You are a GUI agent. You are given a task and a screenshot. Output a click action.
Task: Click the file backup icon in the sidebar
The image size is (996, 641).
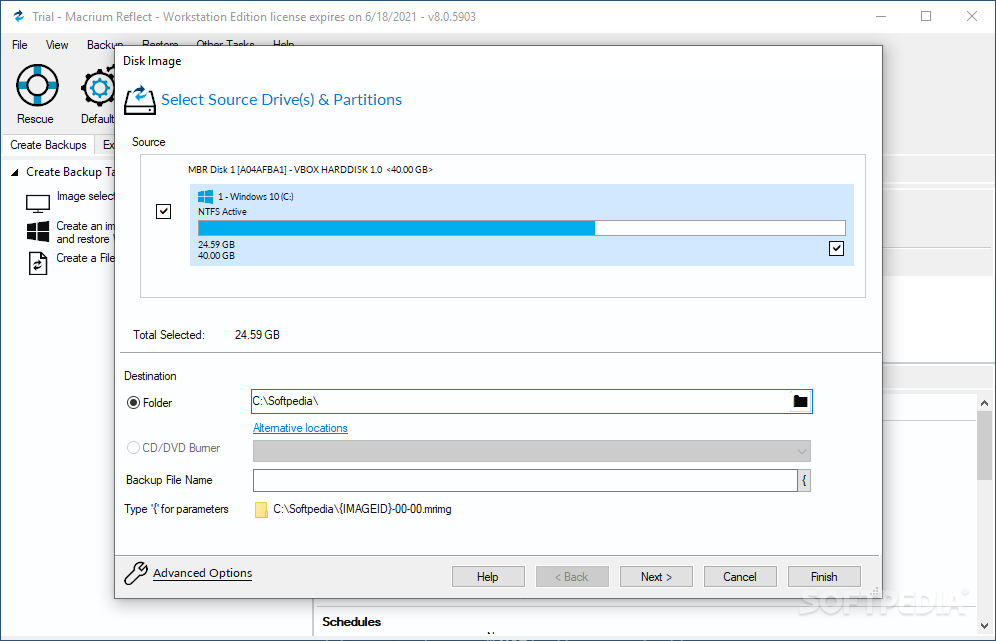tap(38, 263)
